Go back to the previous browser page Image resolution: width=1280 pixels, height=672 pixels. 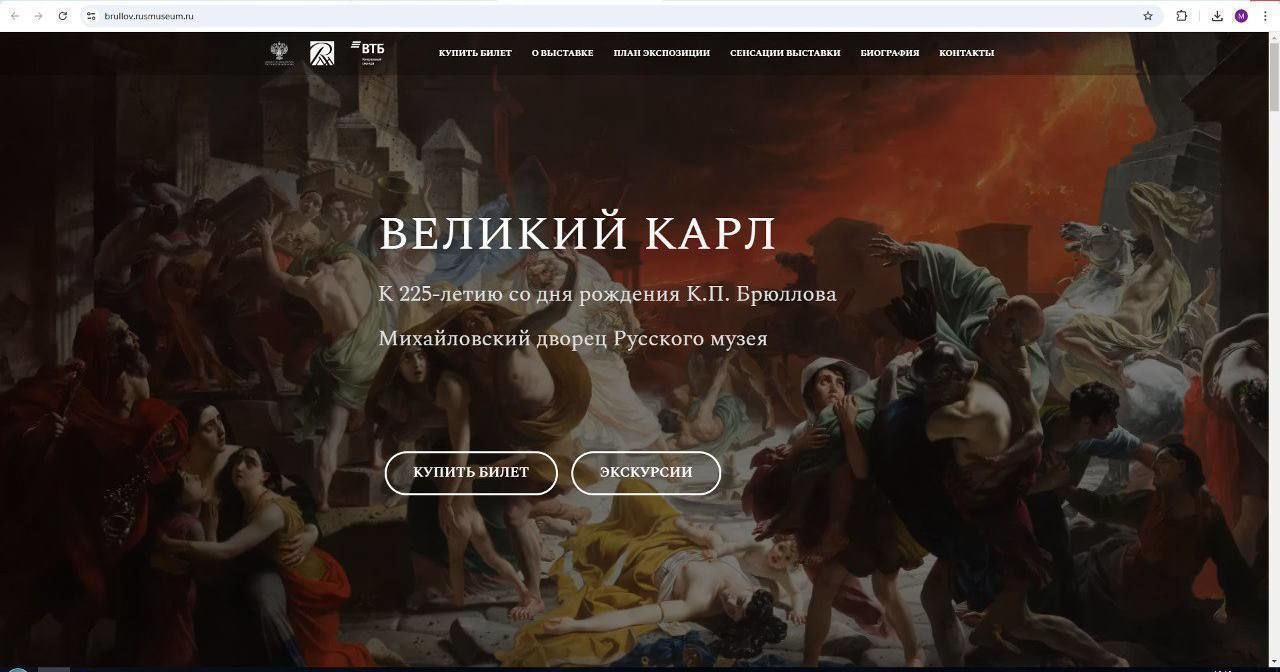pyautogui.click(x=14, y=16)
